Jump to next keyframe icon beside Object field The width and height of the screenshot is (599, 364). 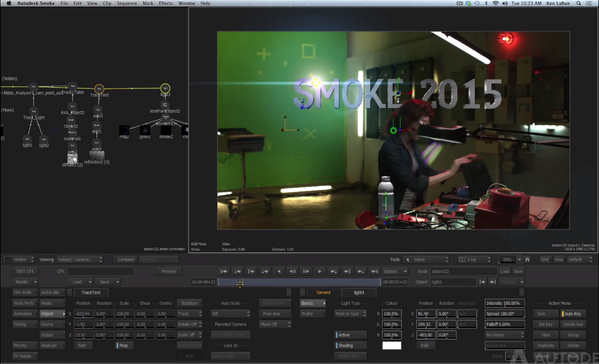493,282
